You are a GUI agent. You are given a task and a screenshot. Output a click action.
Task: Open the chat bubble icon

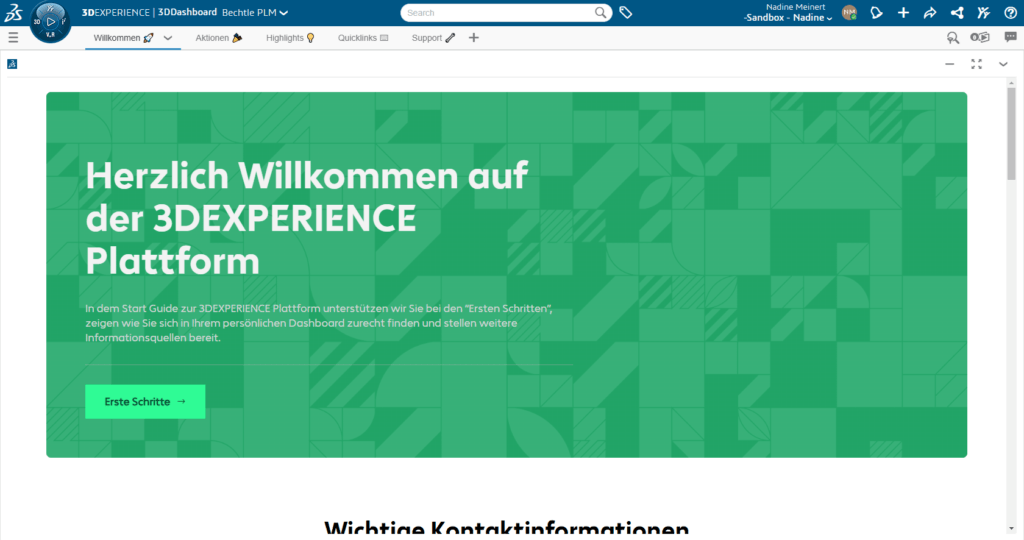coord(1011,38)
